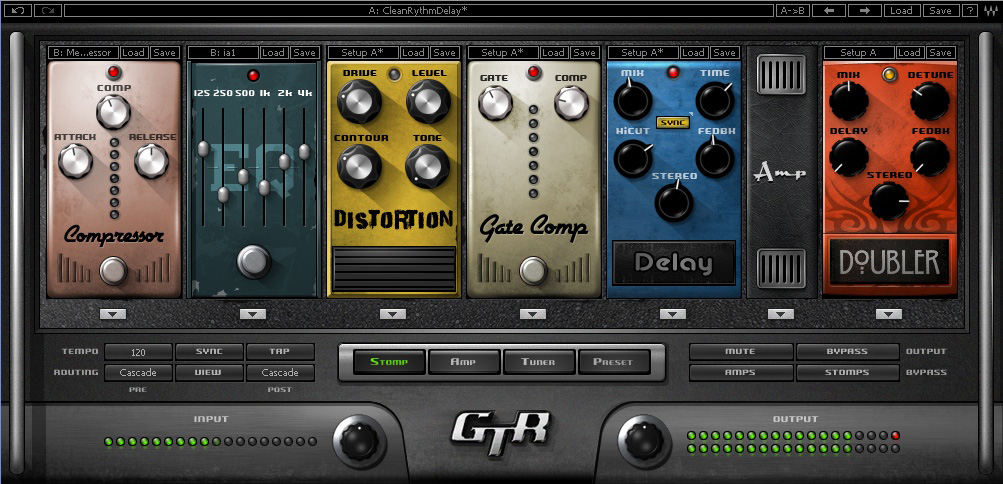Screen dimensions: 1003x484
Task: Open the dropdown below the Compressor pedal
Action: coord(114,314)
